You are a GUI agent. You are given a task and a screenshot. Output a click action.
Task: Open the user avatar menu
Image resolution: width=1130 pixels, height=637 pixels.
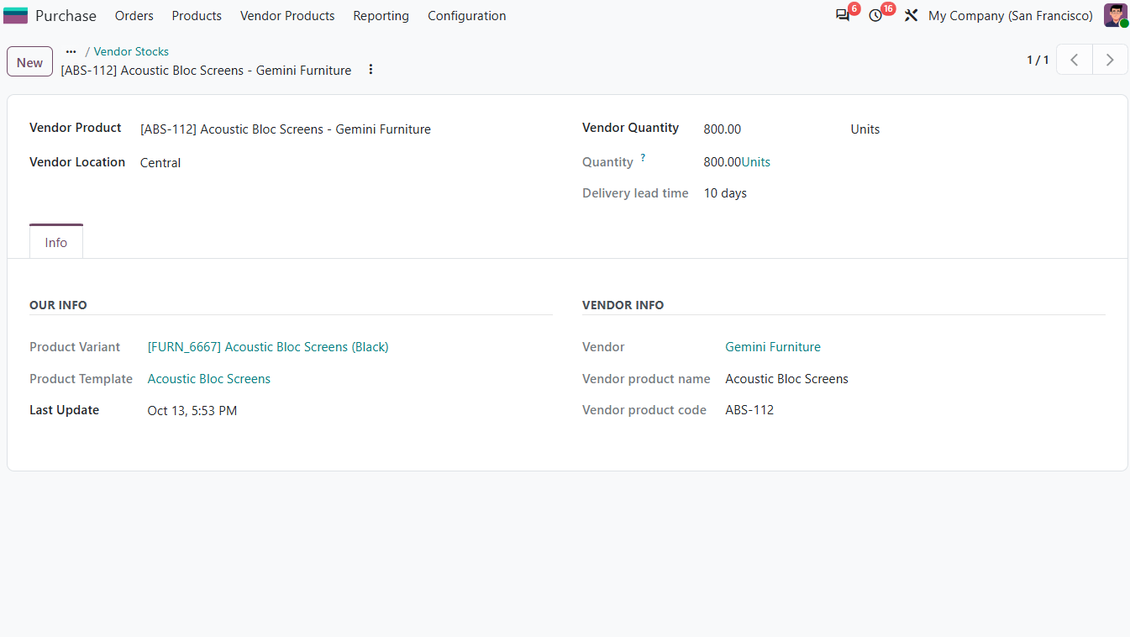[x=1116, y=15]
